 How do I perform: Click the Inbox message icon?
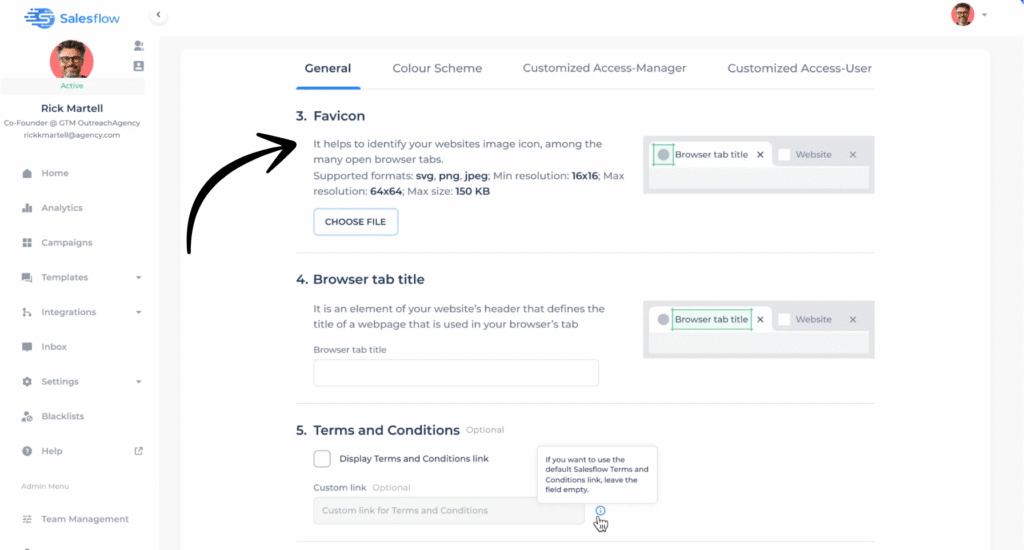[27, 347]
